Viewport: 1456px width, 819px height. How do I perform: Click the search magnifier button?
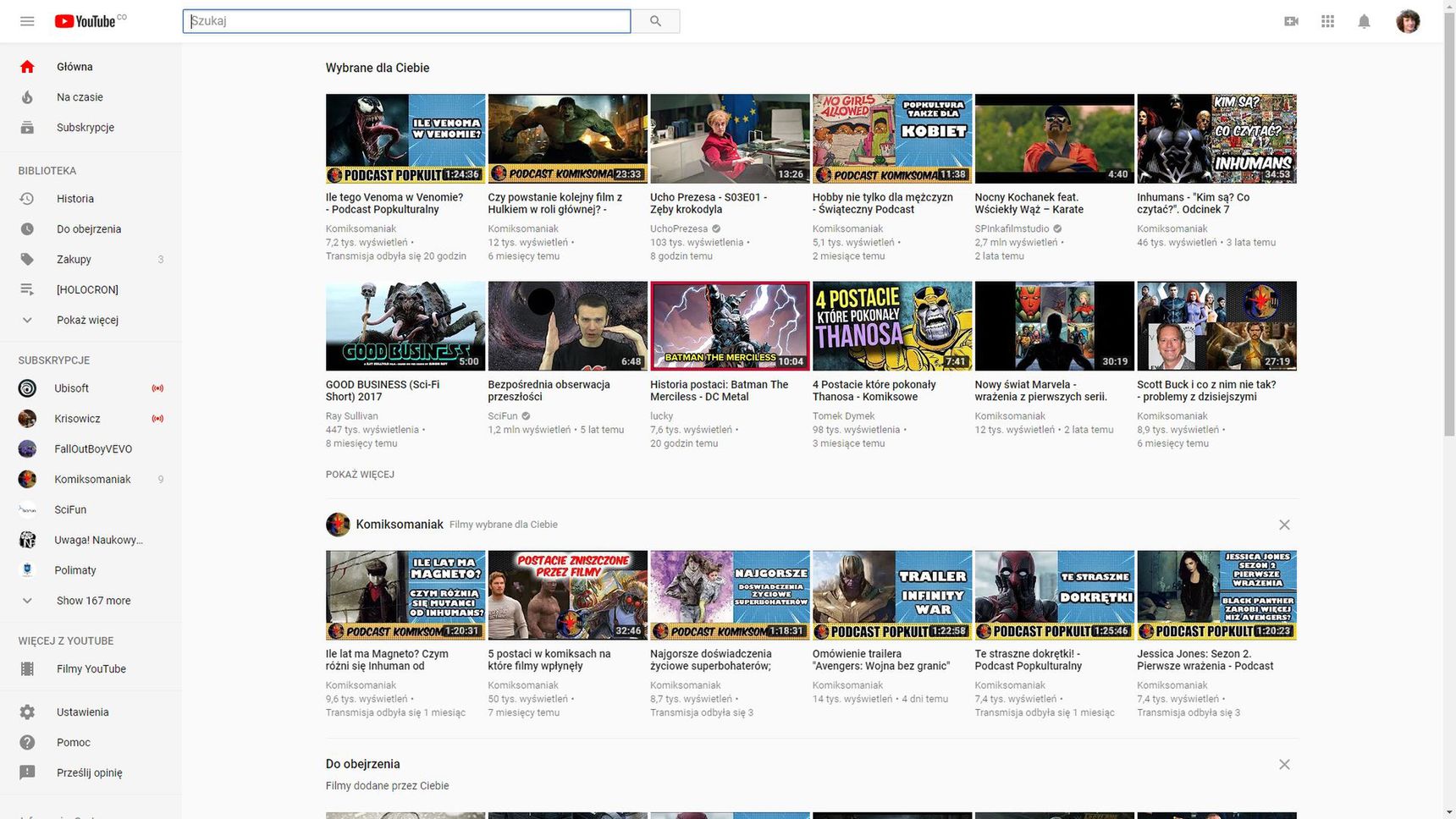[x=655, y=21]
